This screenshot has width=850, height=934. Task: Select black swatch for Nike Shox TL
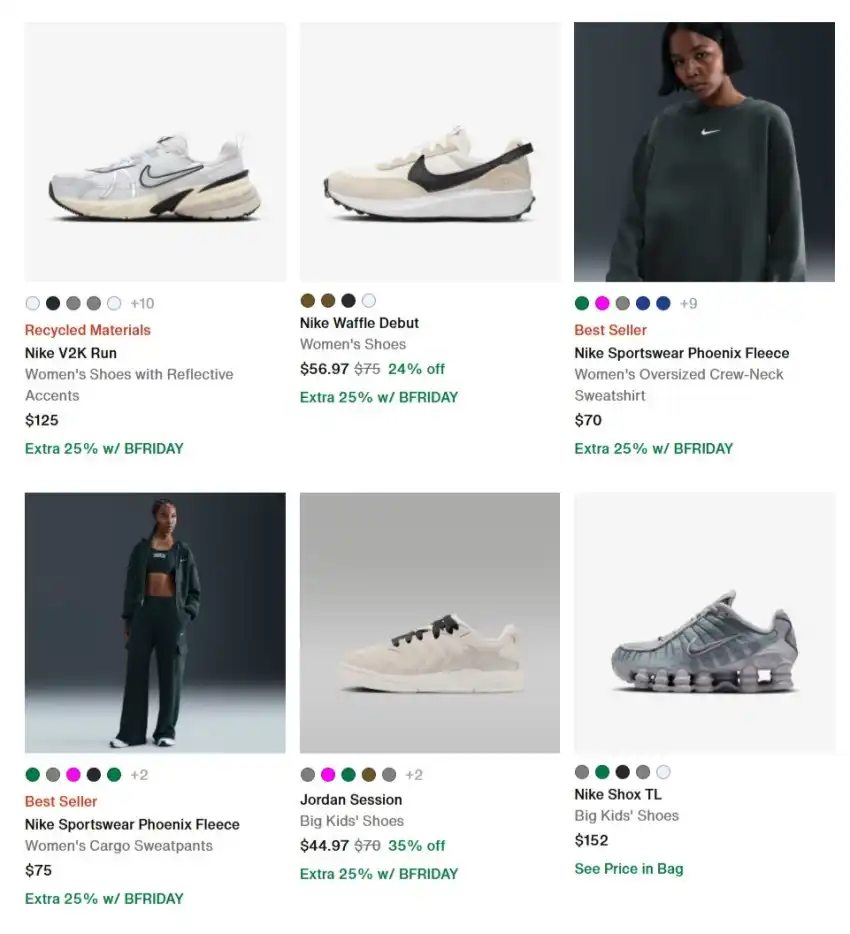[x=622, y=771]
